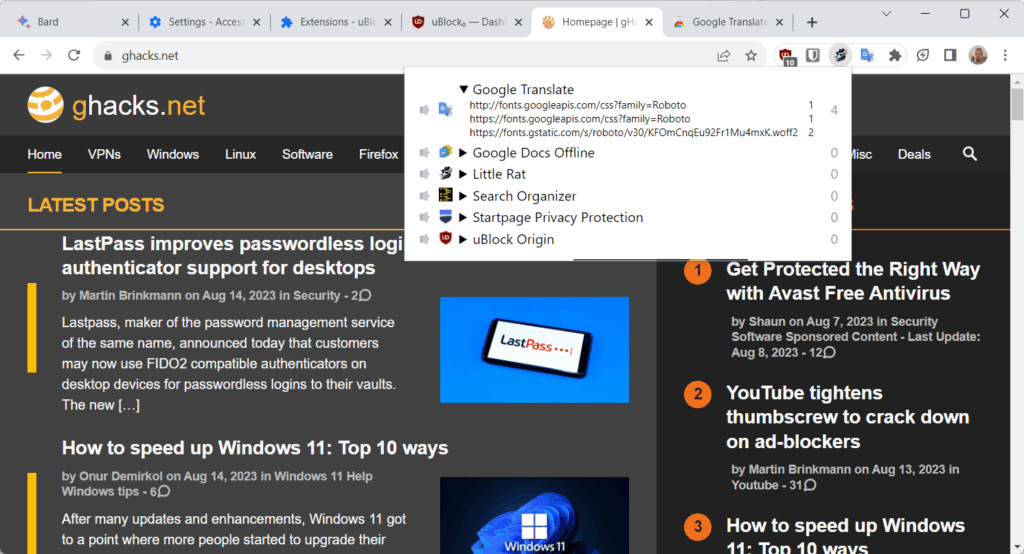Click the page vertical scrollbar thumb

tap(1017, 105)
